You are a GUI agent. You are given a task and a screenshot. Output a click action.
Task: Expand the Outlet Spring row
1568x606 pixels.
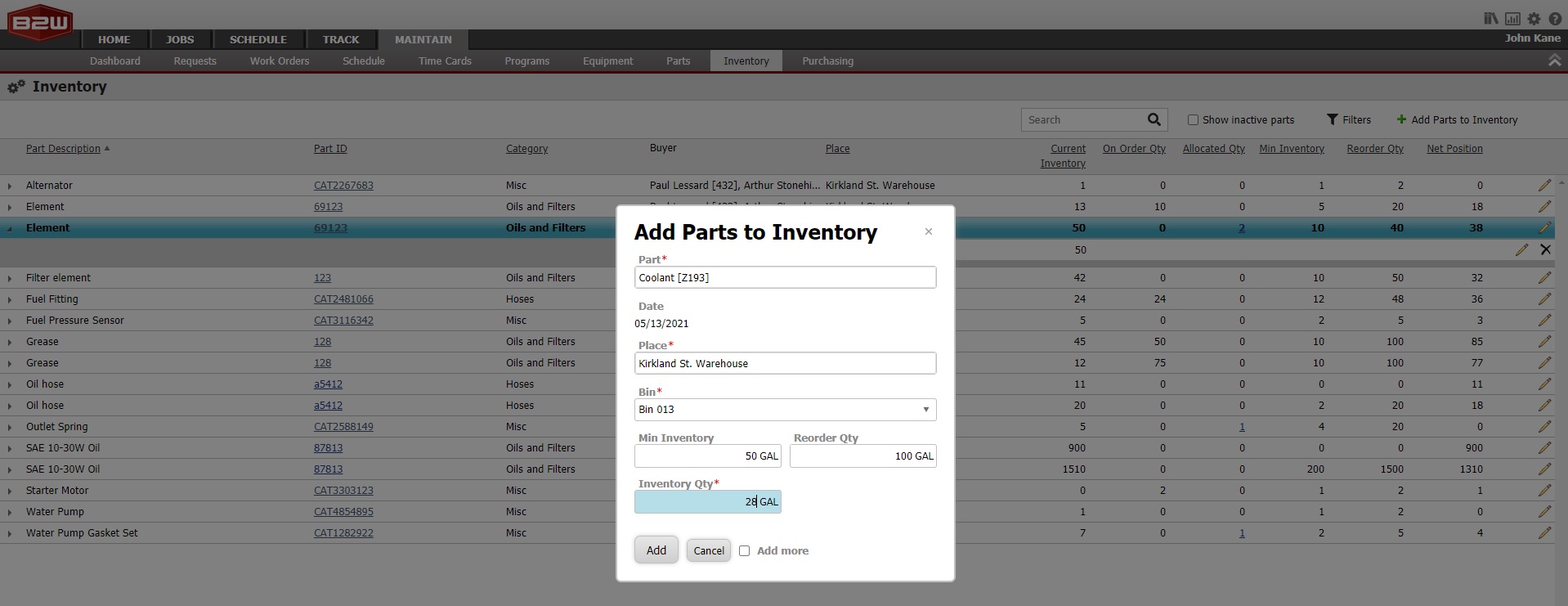pyautogui.click(x=10, y=428)
